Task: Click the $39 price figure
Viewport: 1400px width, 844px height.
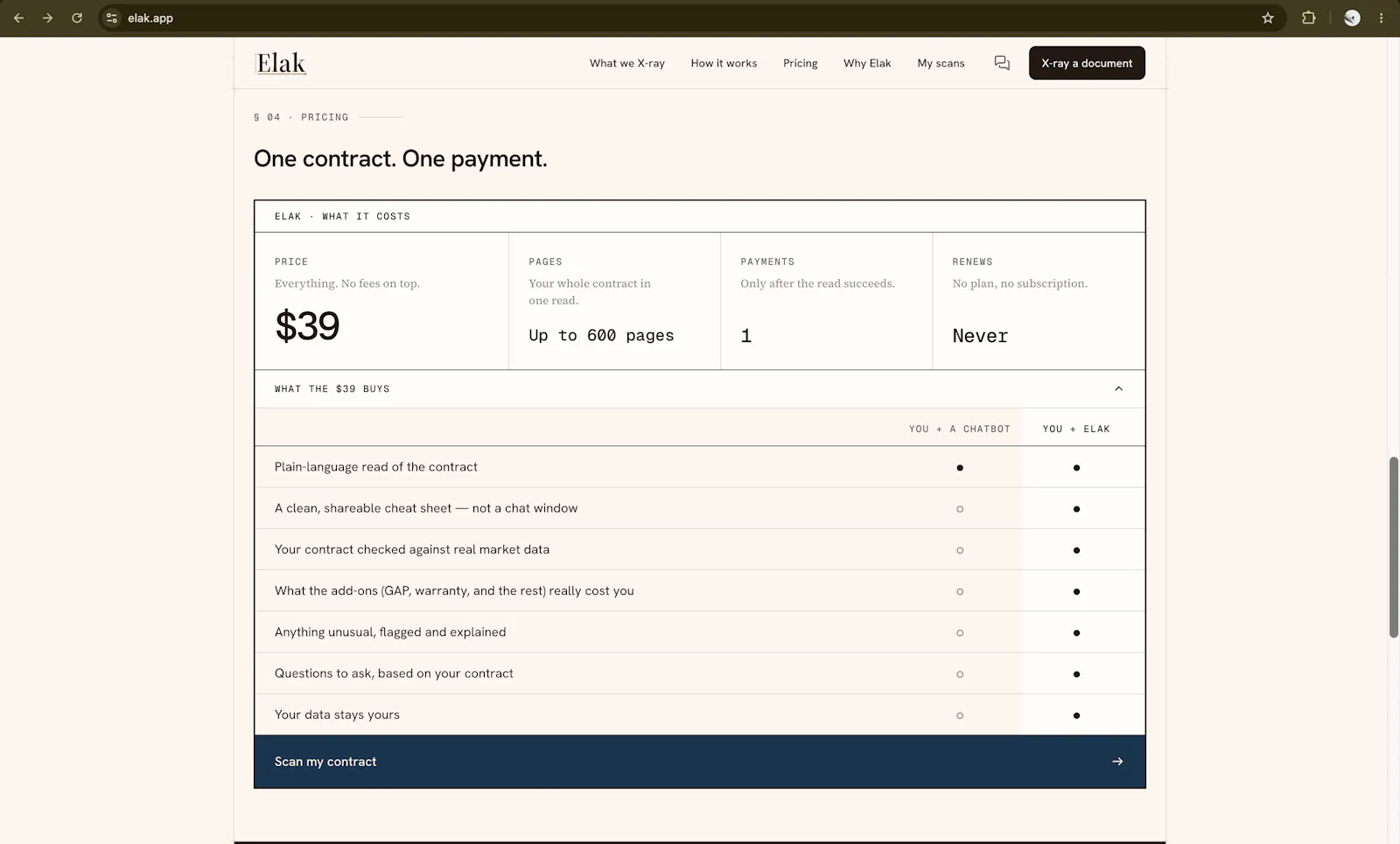Action: point(307,325)
